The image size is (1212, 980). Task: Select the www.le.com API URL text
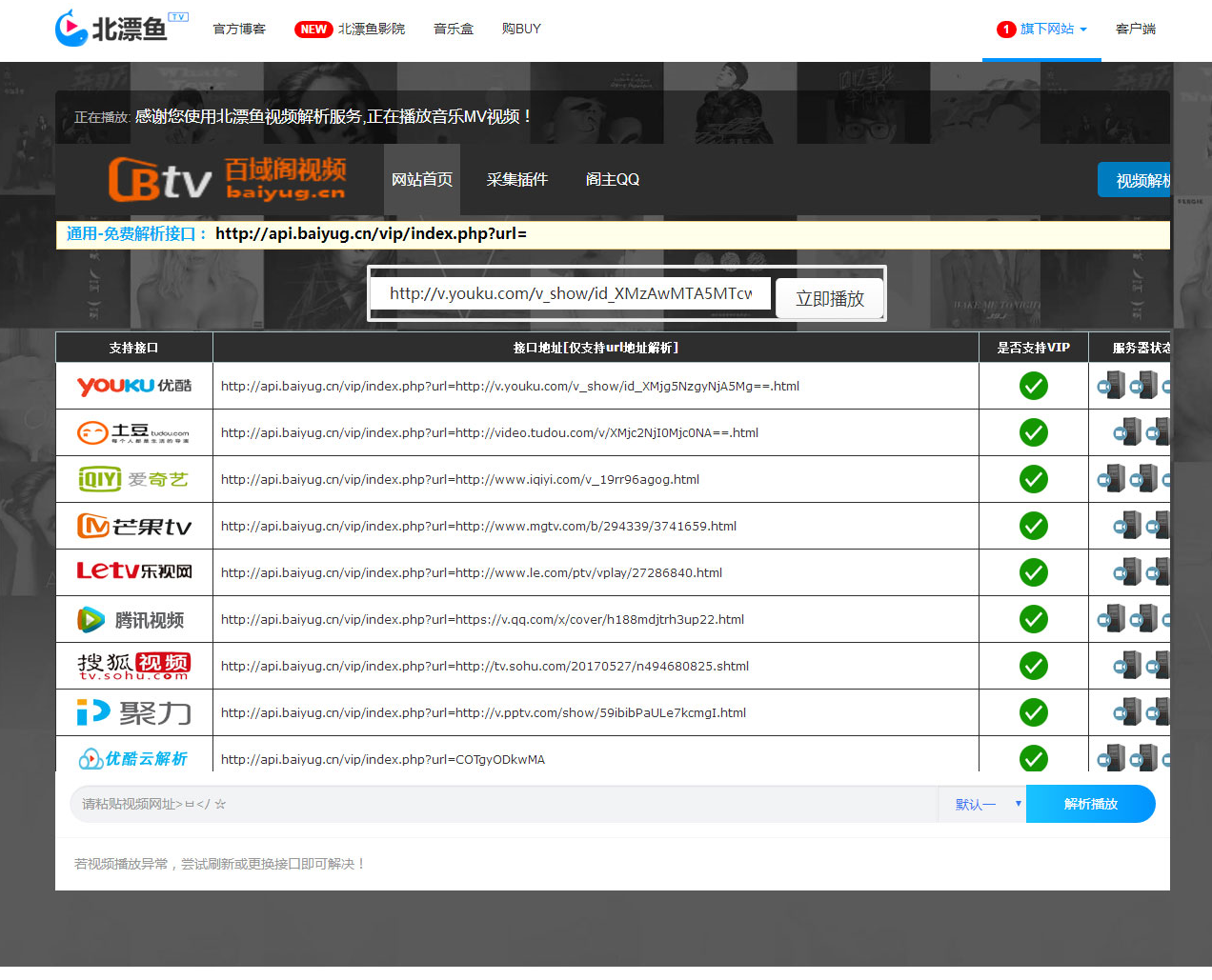pos(472,572)
